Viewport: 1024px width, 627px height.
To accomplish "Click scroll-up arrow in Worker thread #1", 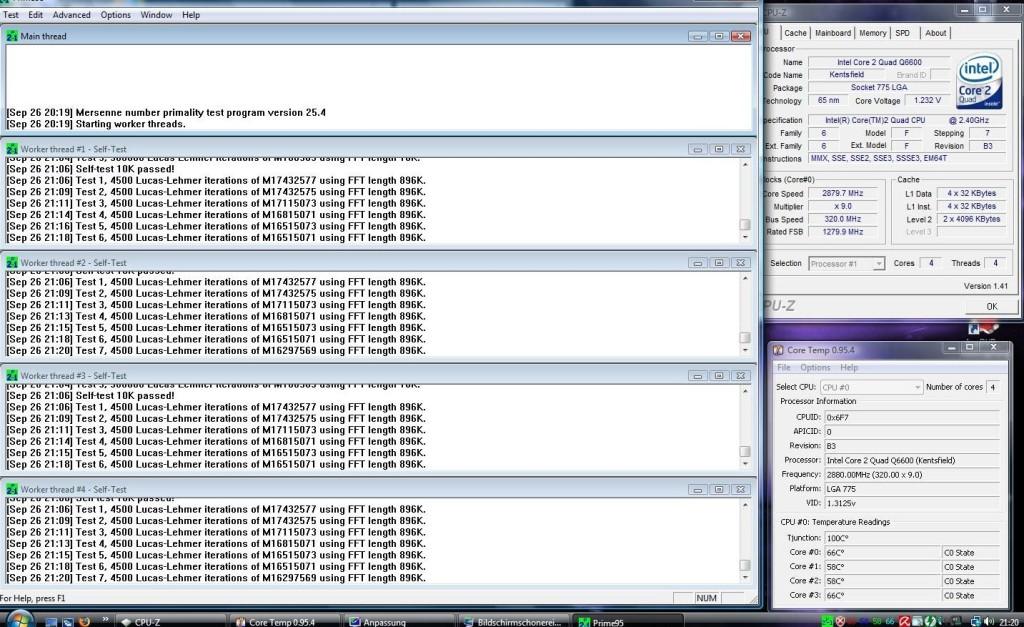I will pyautogui.click(x=745, y=165).
